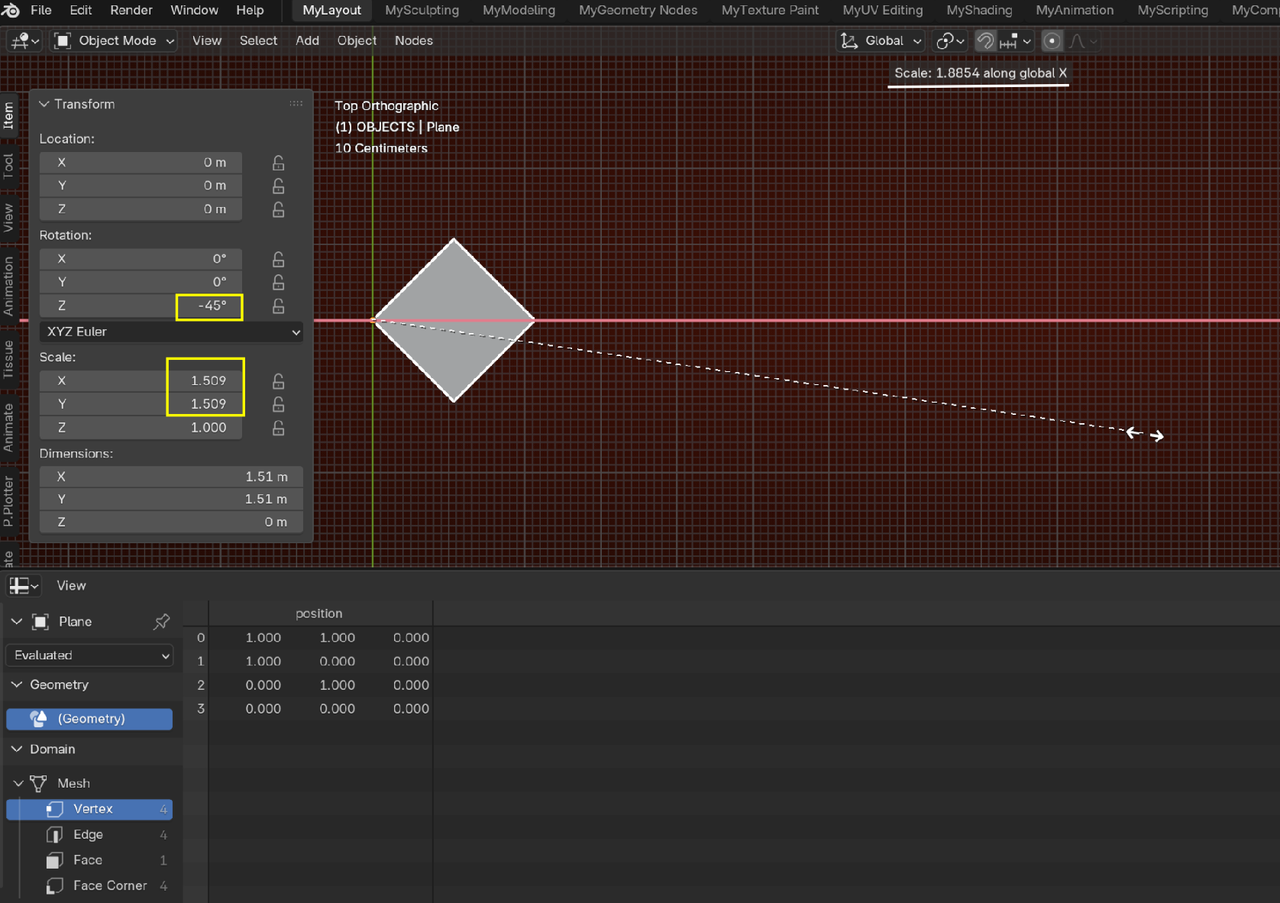This screenshot has width=1280, height=903.
Task: Open the XYZ Euler rotation mode dropdown
Action: point(171,332)
